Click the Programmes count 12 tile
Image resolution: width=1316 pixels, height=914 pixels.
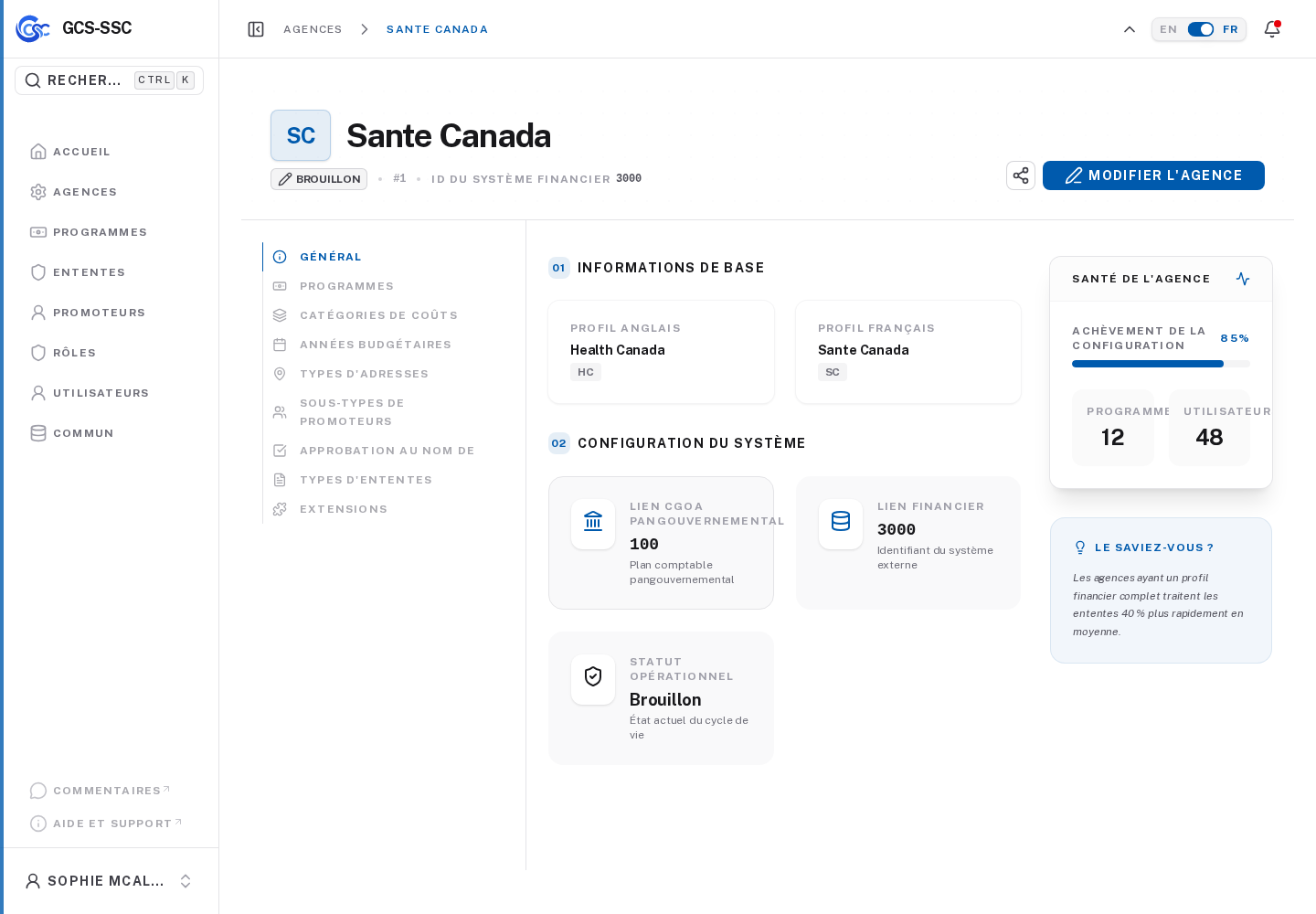click(x=1113, y=428)
